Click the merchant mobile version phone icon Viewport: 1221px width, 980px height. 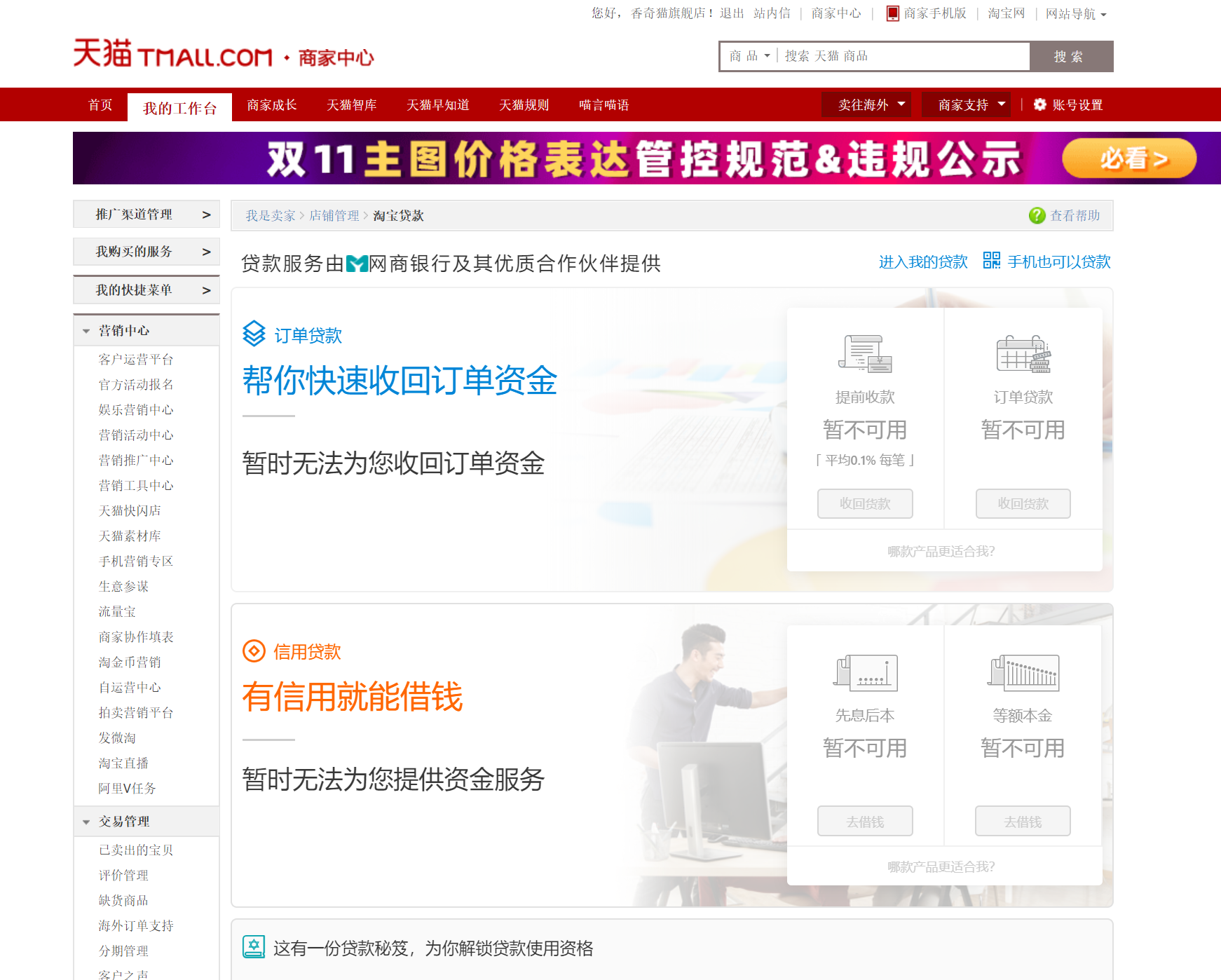[x=892, y=13]
